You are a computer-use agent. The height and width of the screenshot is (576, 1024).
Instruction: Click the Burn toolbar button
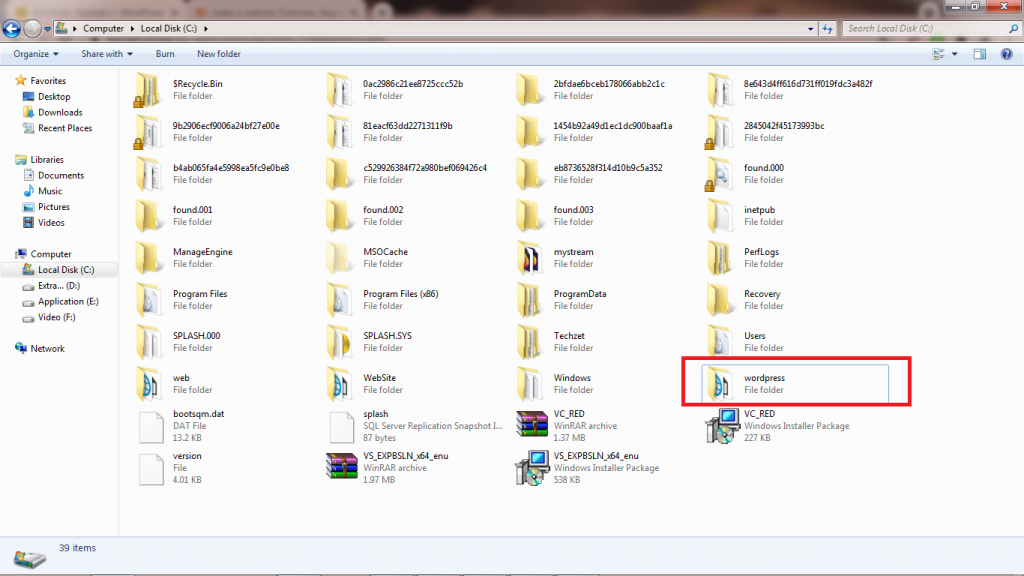(x=165, y=54)
